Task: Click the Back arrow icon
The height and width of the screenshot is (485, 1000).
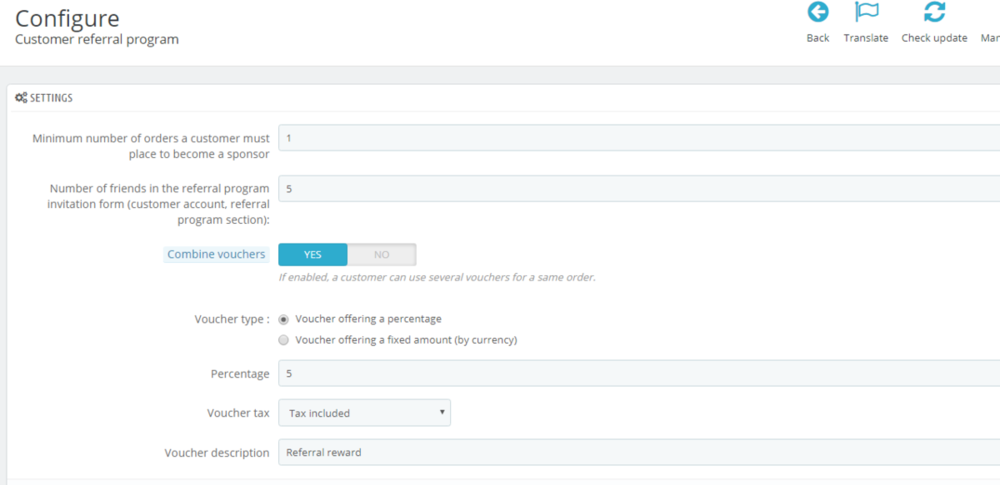Action: click(818, 13)
